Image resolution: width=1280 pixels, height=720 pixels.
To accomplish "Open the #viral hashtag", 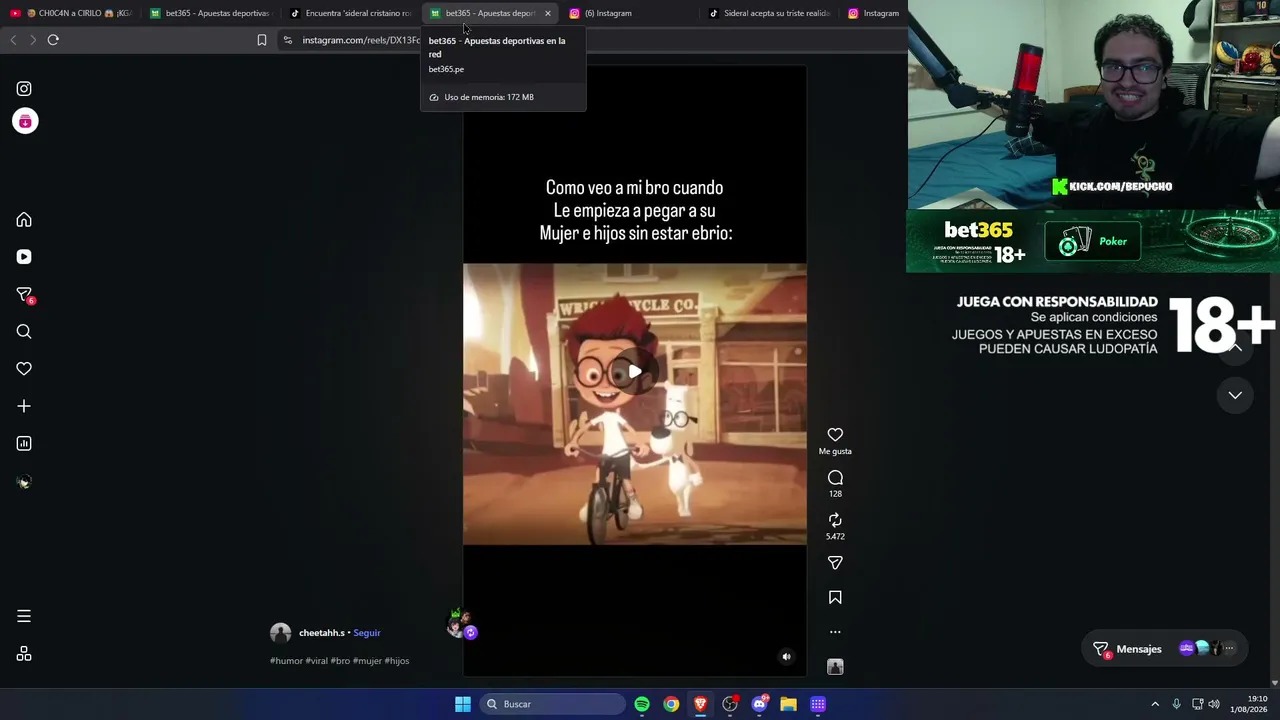I will [x=316, y=661].
